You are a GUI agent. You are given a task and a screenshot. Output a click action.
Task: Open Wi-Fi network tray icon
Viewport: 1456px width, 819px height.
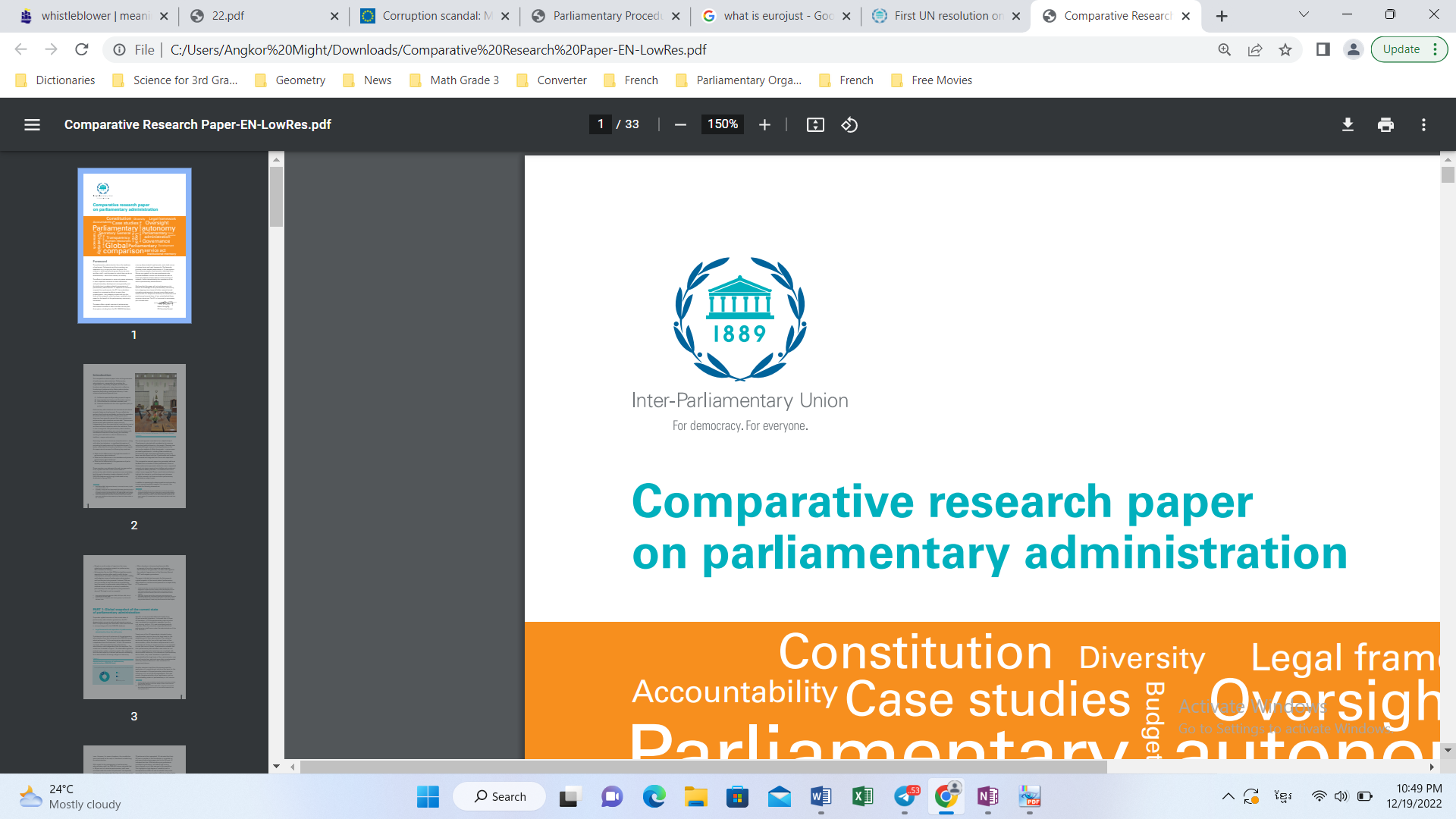(1319, 796)
